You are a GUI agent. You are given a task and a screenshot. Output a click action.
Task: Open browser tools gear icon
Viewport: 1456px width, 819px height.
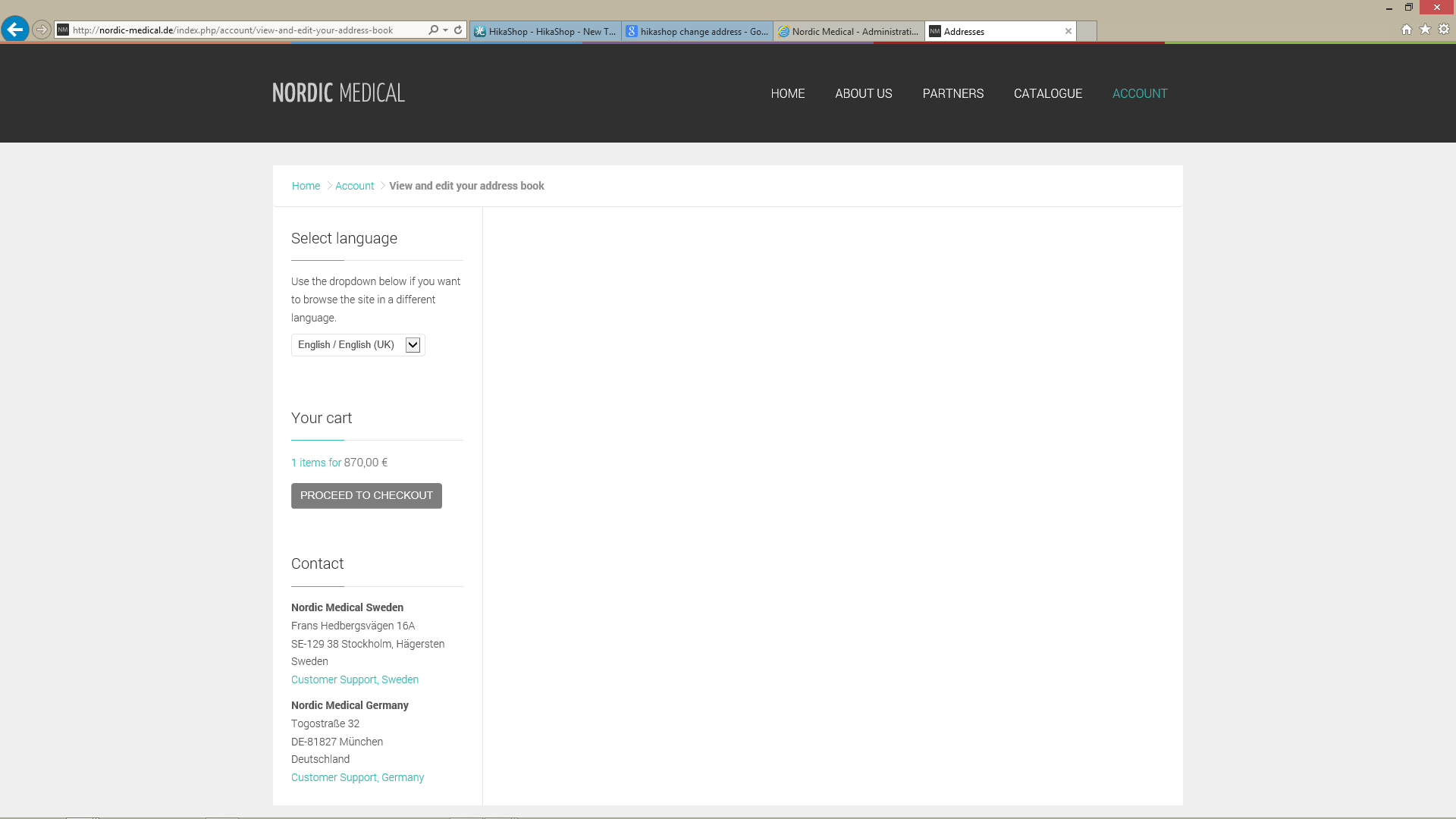1444,30
